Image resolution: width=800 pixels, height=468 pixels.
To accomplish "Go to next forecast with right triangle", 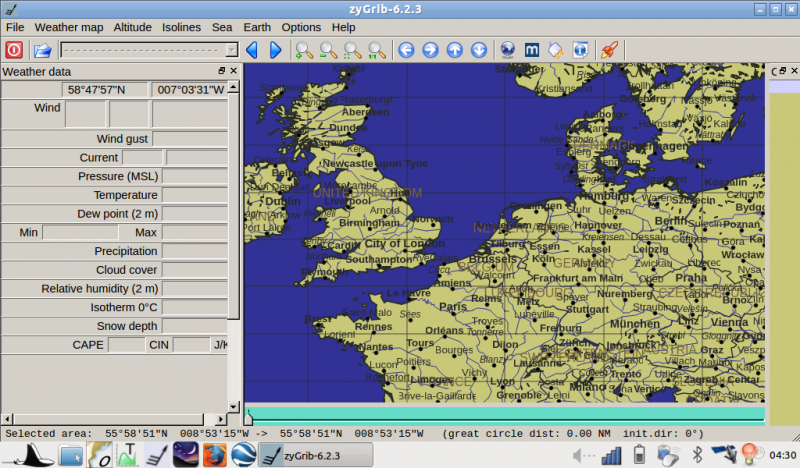I will [275, 49].
